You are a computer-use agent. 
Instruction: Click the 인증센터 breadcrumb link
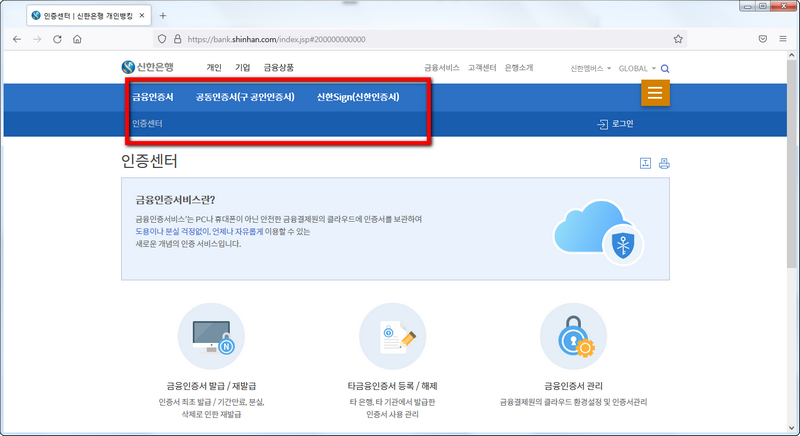(x=147, y=123)
